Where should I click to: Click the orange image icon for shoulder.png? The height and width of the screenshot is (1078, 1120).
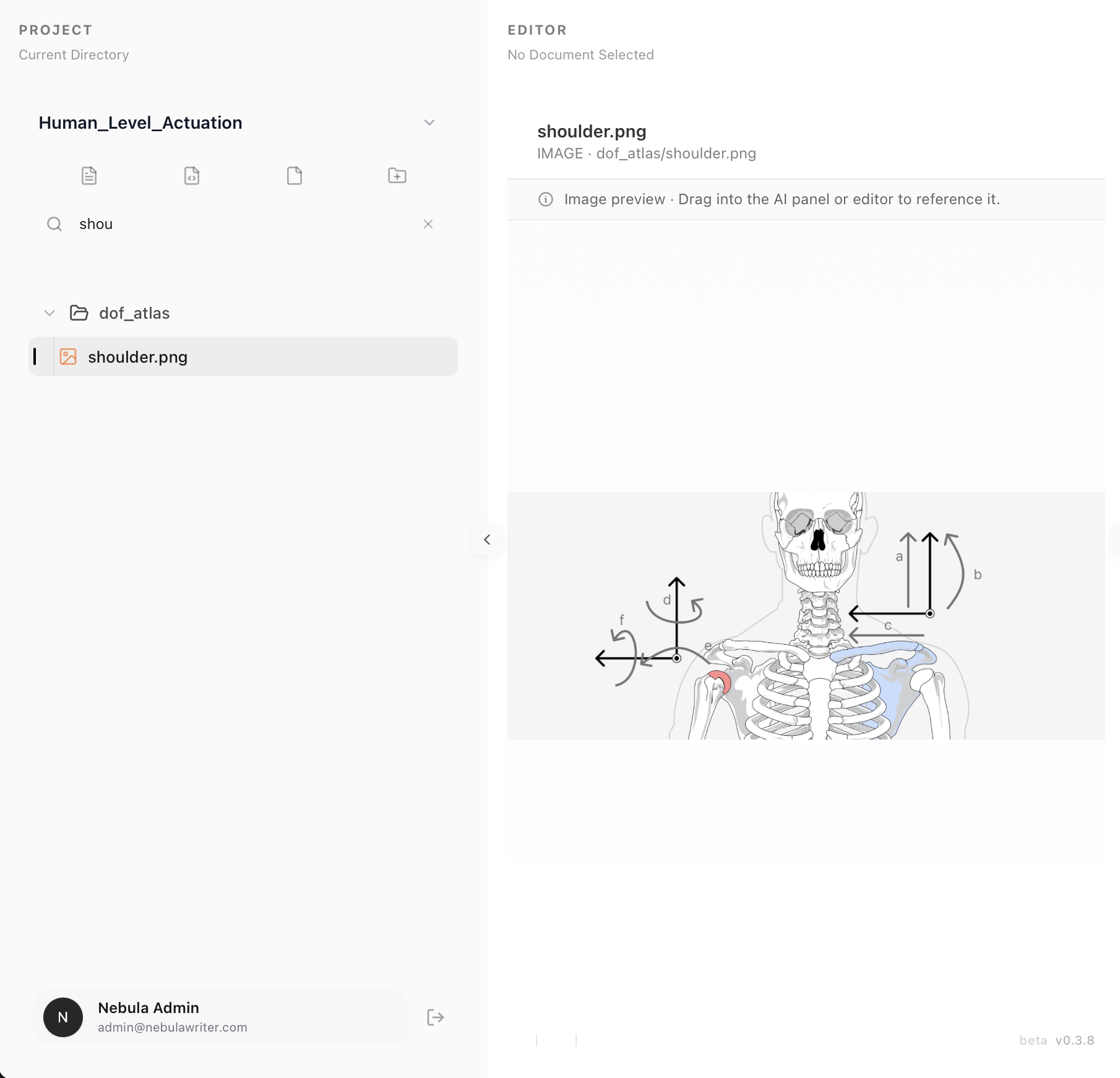click(68, 356)
